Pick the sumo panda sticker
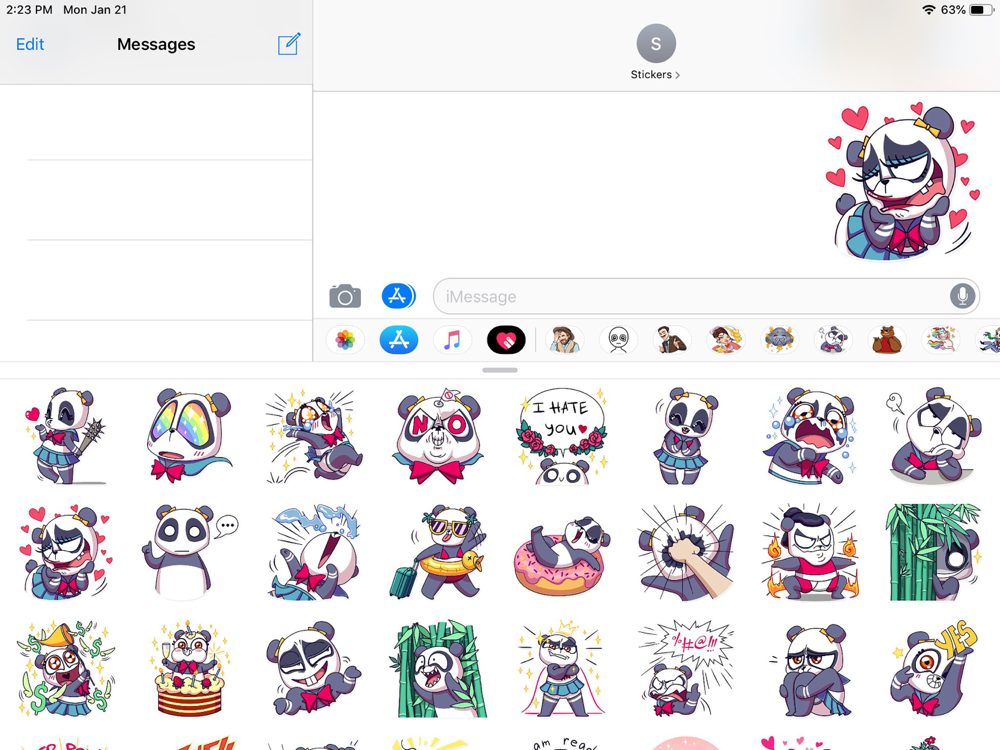The image size is (1000, 750). pos(811,552)
